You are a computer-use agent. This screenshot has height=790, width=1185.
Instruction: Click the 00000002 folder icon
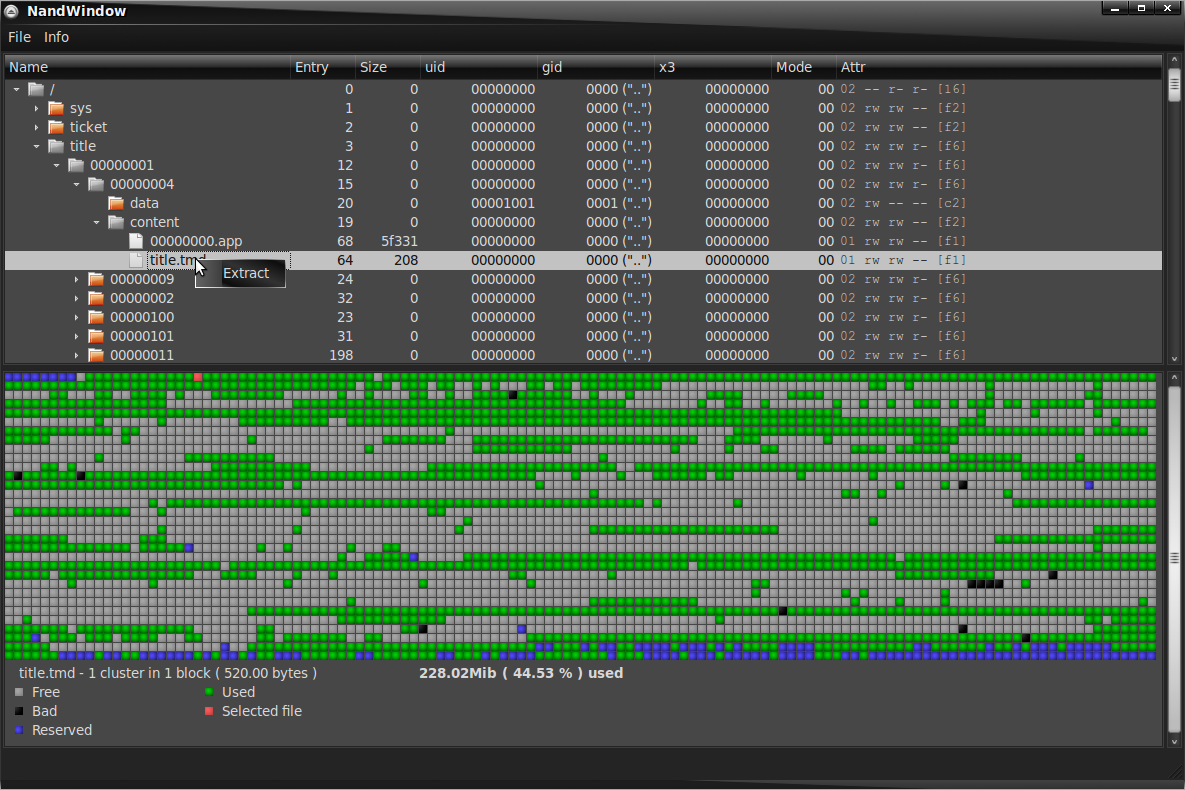coord(96,298)
